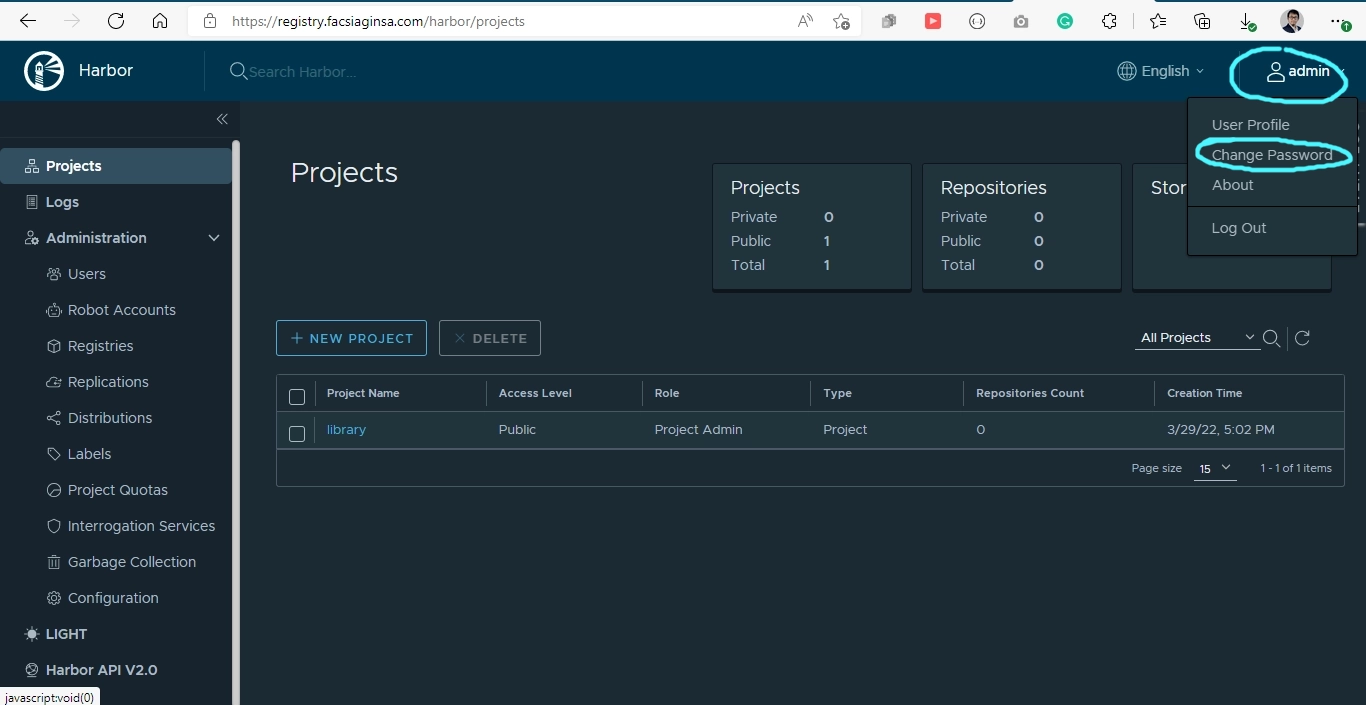Open Projects in the sidebar
Viewport: 1366px width, 705px height.
pos(115,166)
